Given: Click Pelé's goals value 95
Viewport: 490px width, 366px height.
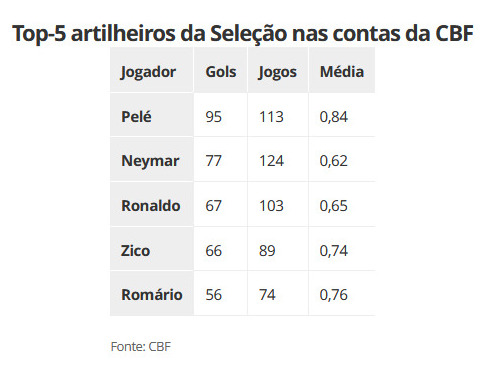Looking at the screenshot, I should [x=214, y=117].
